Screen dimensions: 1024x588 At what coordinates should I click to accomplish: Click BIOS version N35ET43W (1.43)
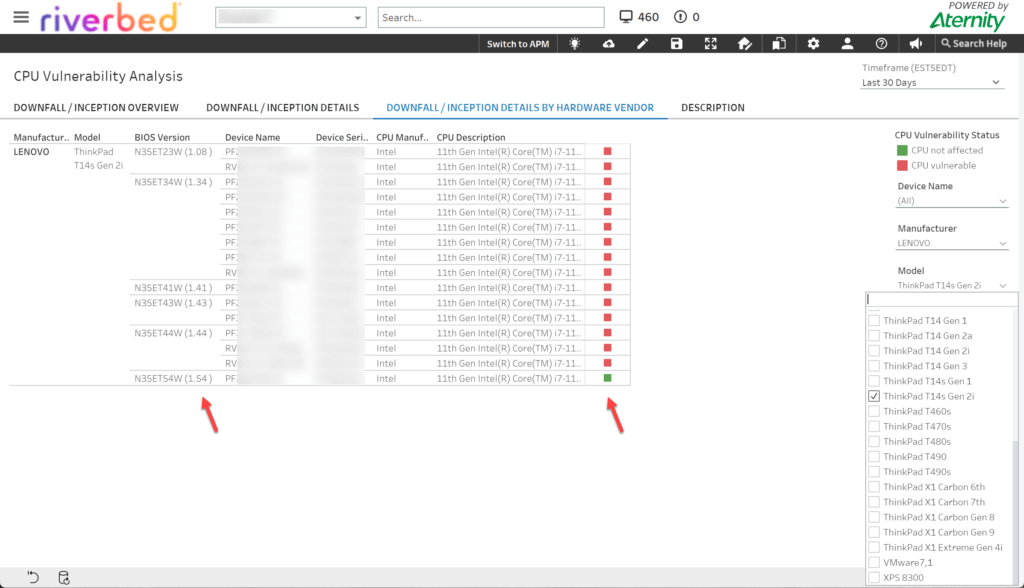174,302
